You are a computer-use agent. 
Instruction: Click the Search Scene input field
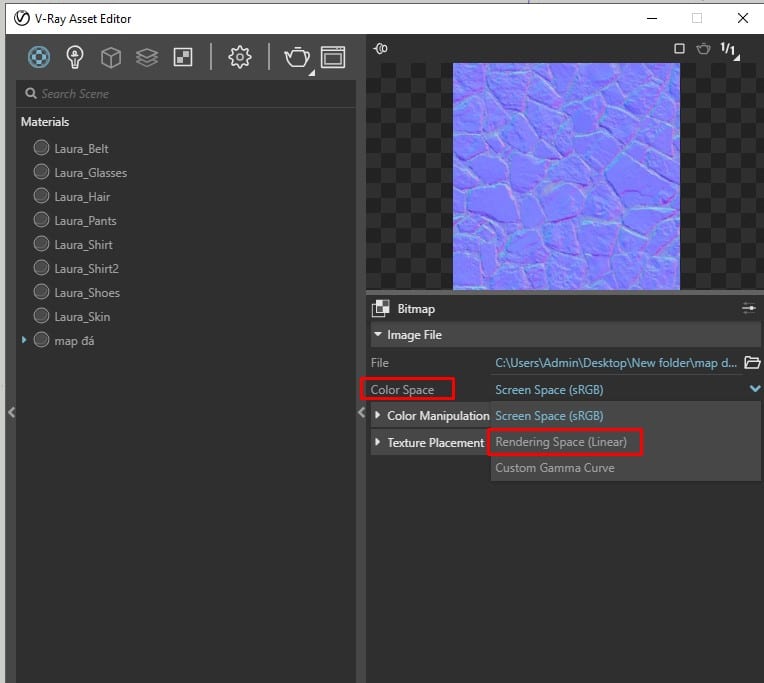click(x=190, y=94)
